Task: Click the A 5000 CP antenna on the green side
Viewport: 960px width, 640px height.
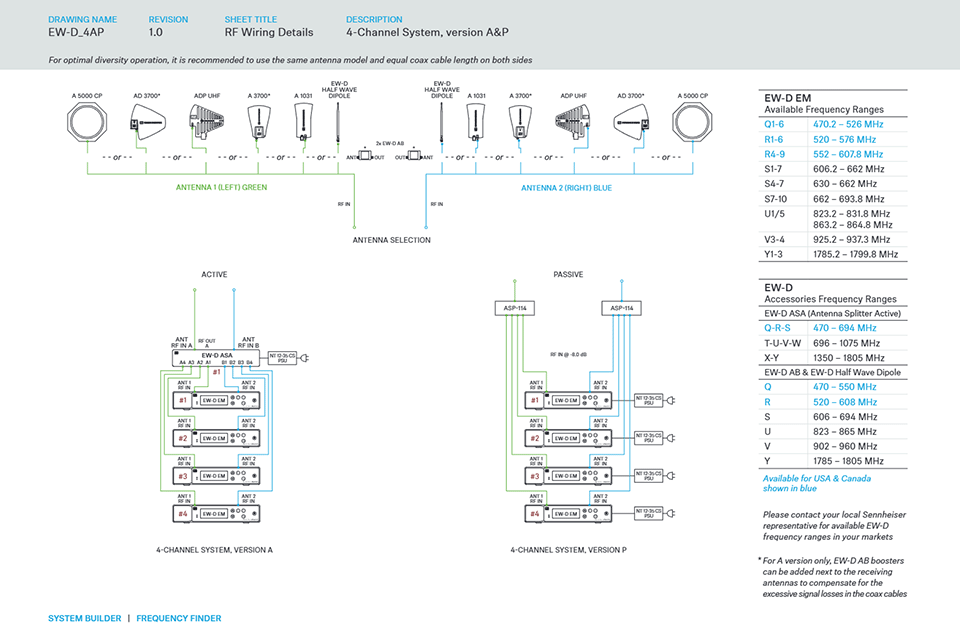Action: 87,122
